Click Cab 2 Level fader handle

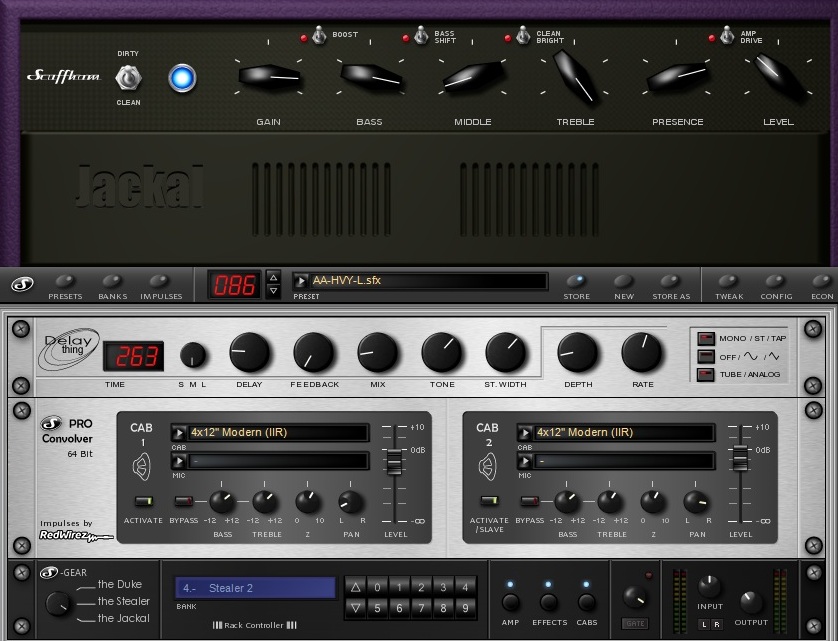point(740,458)
